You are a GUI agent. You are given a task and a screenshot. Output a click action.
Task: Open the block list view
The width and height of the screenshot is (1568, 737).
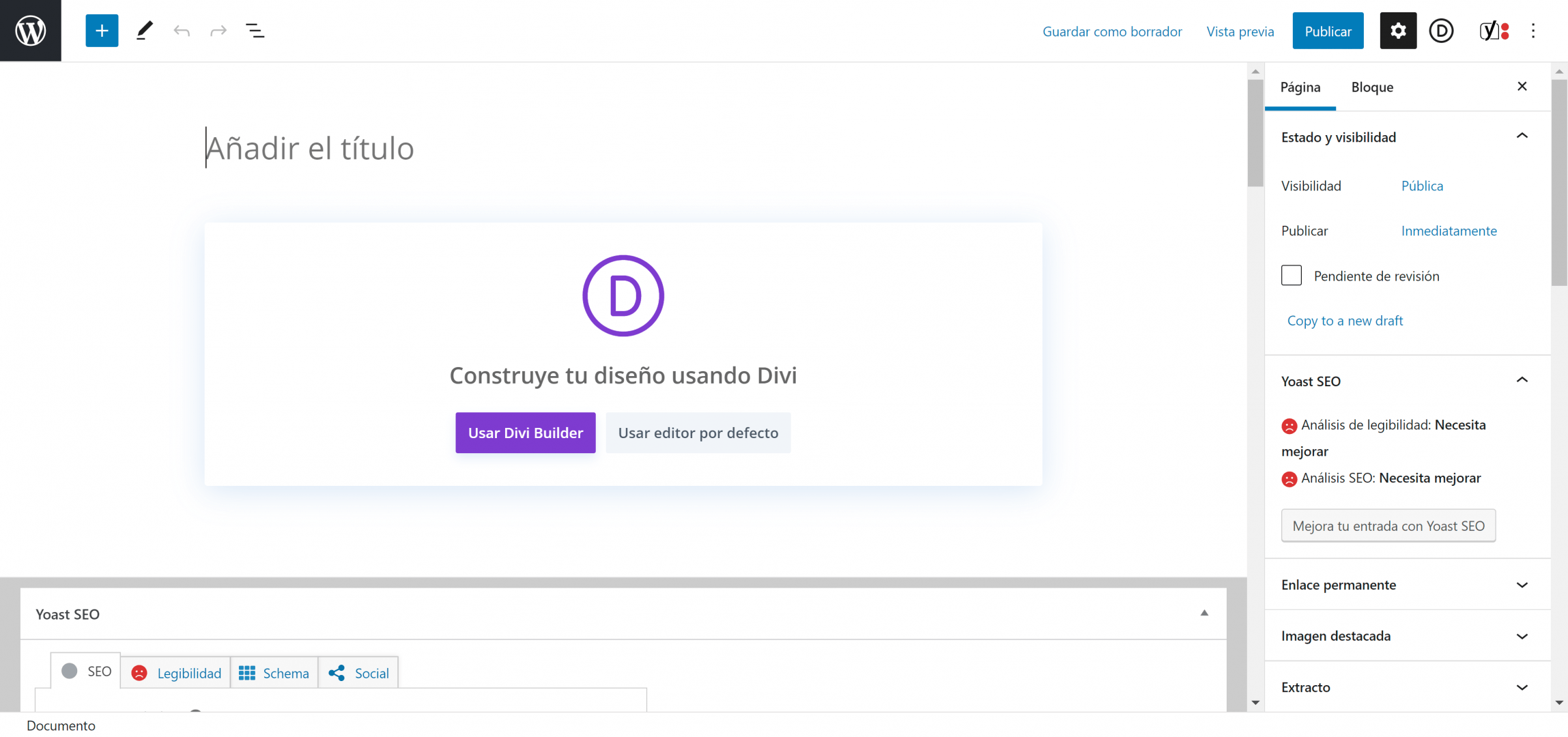[255, 31]
